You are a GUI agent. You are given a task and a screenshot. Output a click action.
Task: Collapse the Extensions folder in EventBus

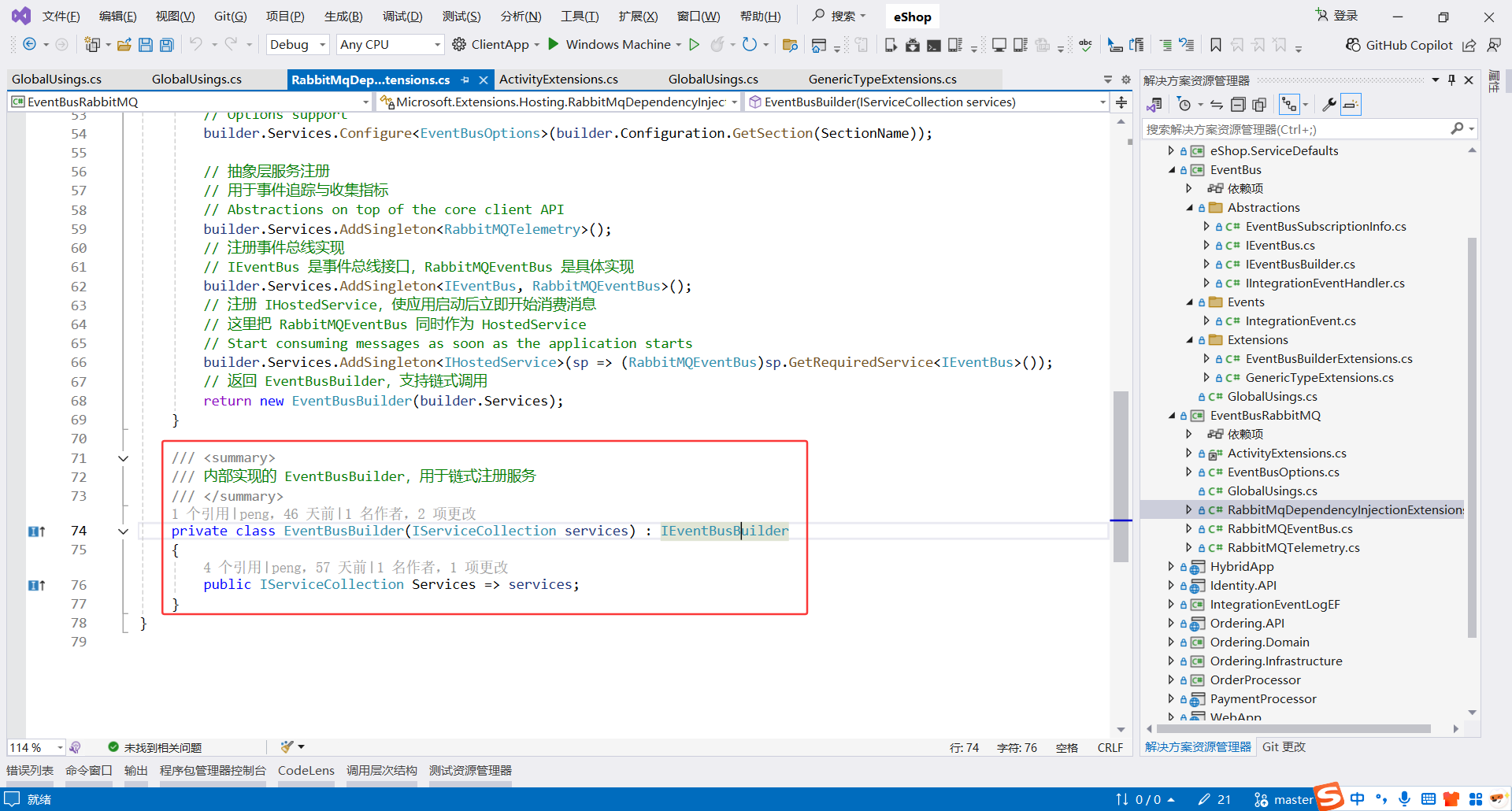point(1189,340)
